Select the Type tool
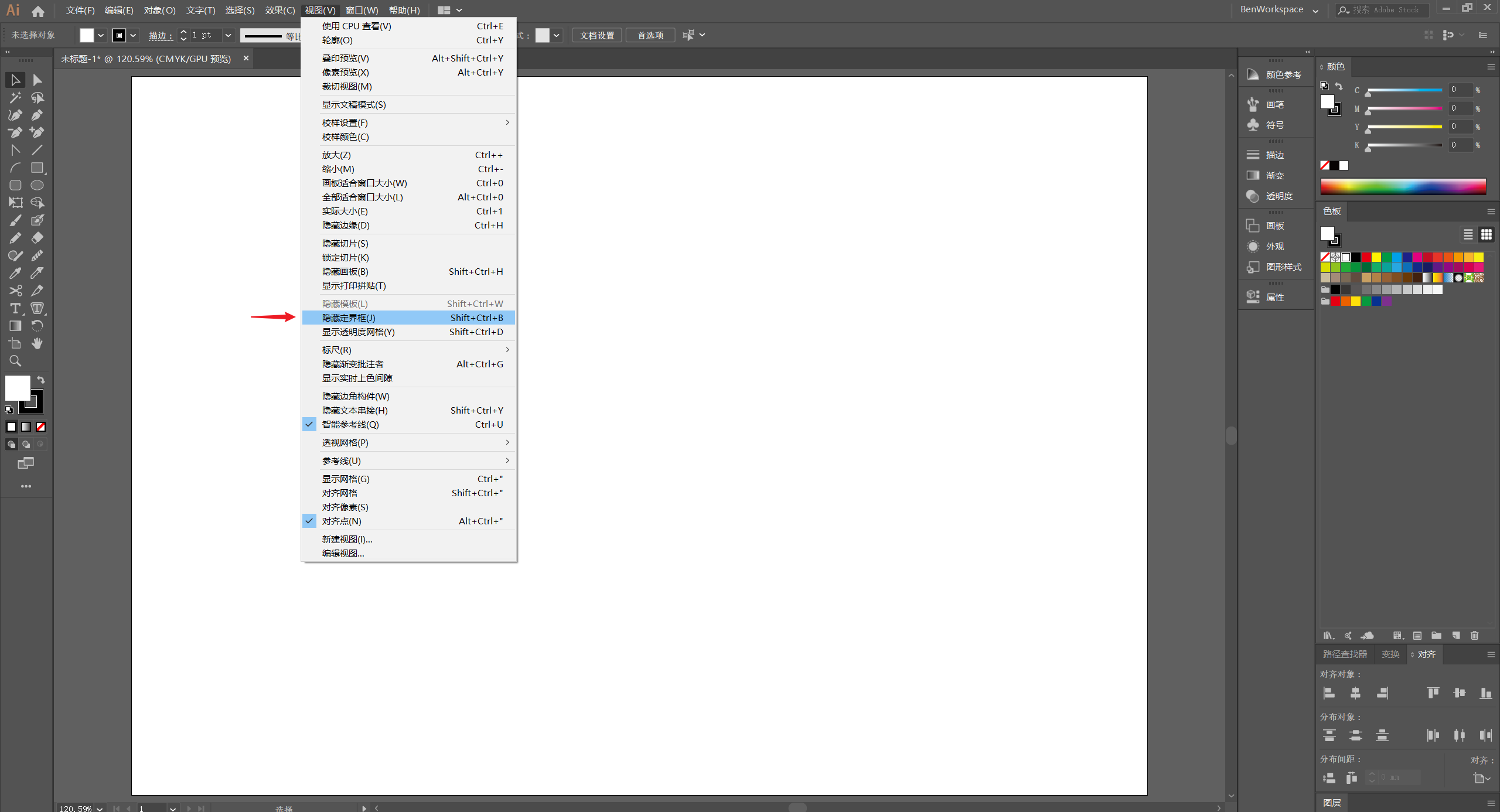The image size is (1500, 812). click(x=15, y=308)
